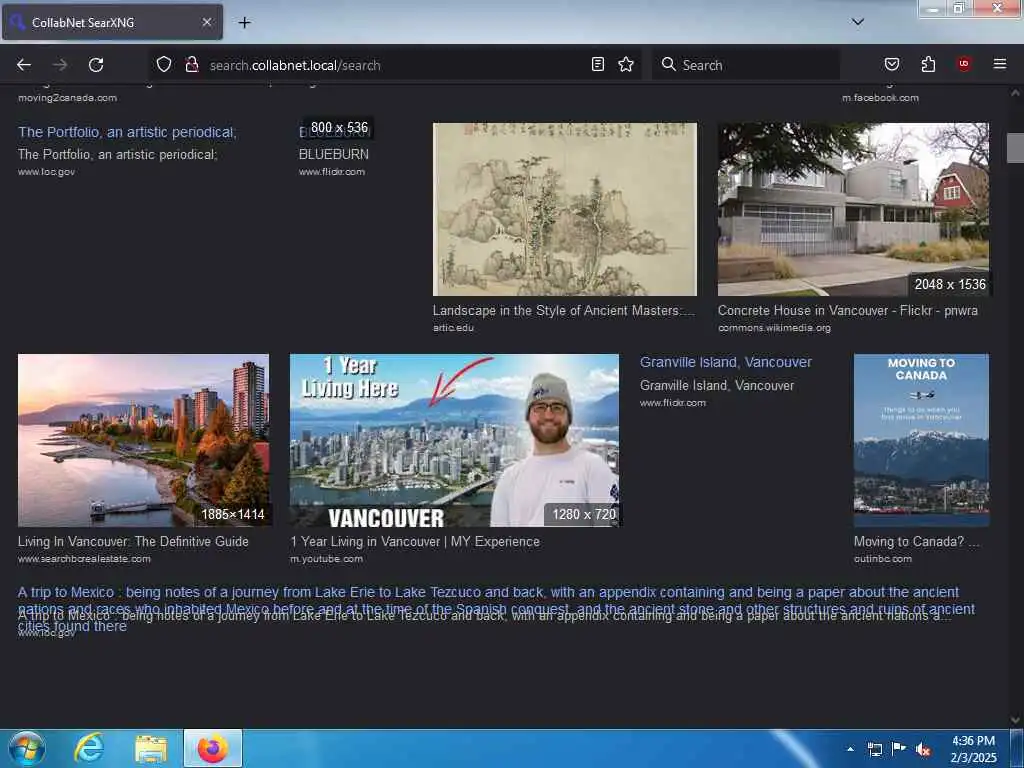This screenshot has width=1024, height=768.
Task: Open Save to Pocket icon
Action: (891, 64)
